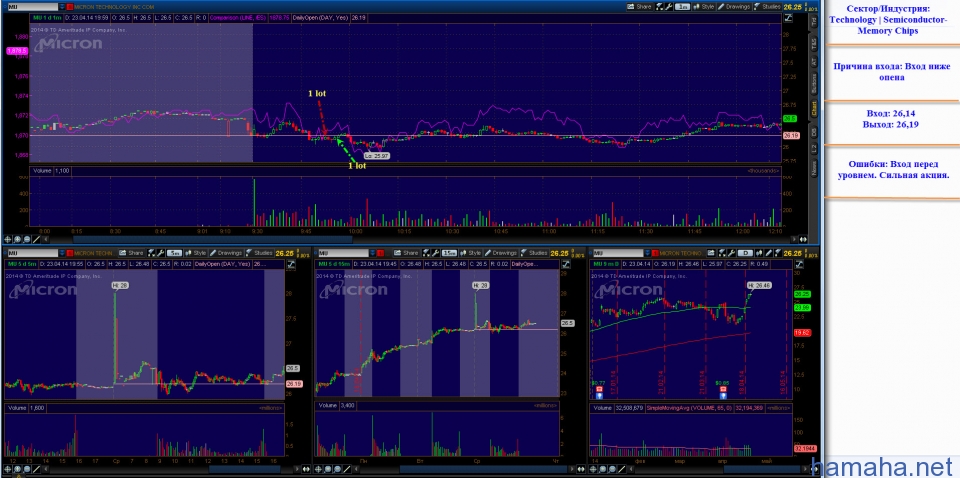Open Share menu in 15m chart panel

click(406, 253)
